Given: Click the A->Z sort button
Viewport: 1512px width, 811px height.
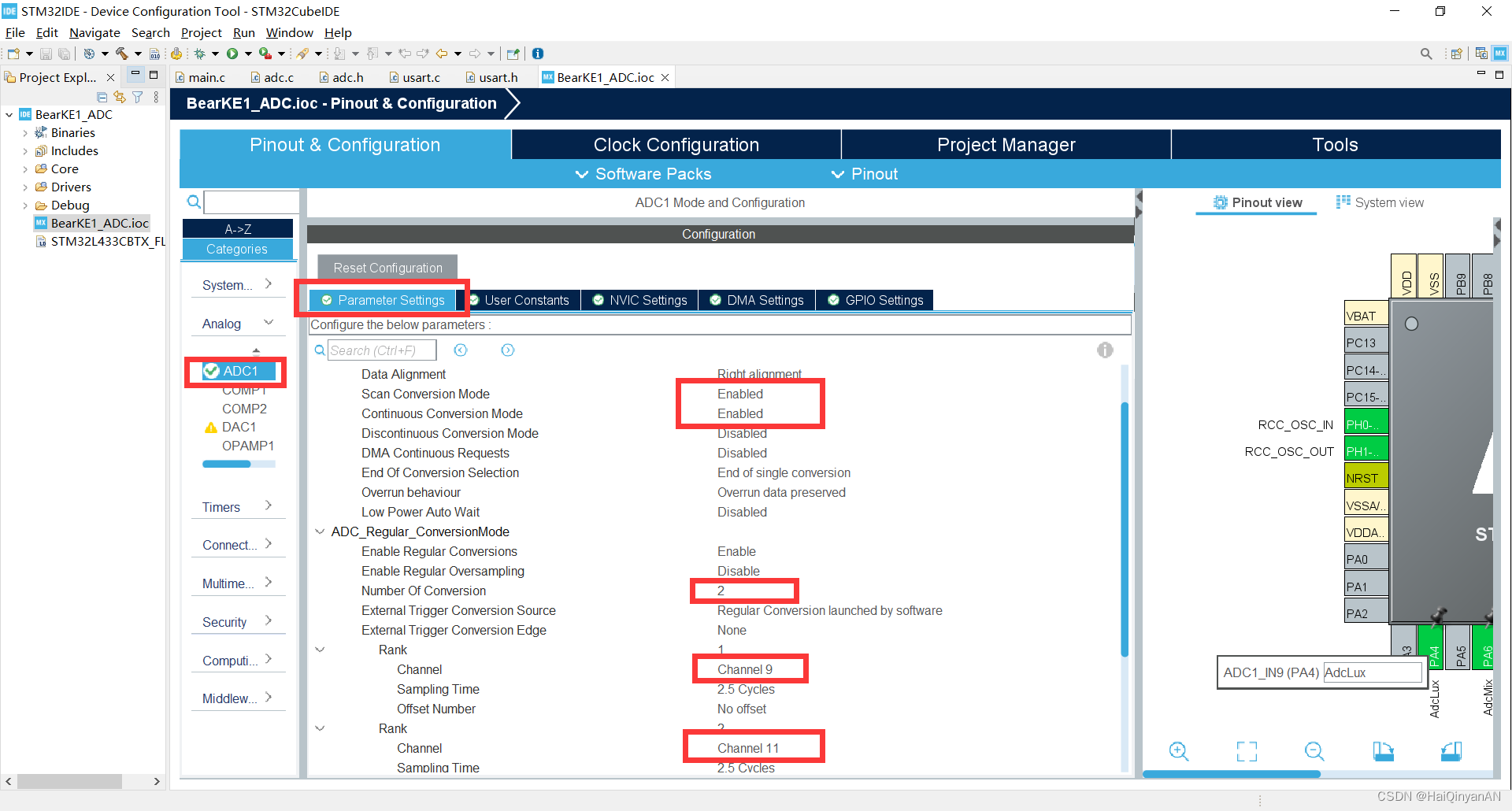Looking at the screenshot, I should (x=238, y=229).
